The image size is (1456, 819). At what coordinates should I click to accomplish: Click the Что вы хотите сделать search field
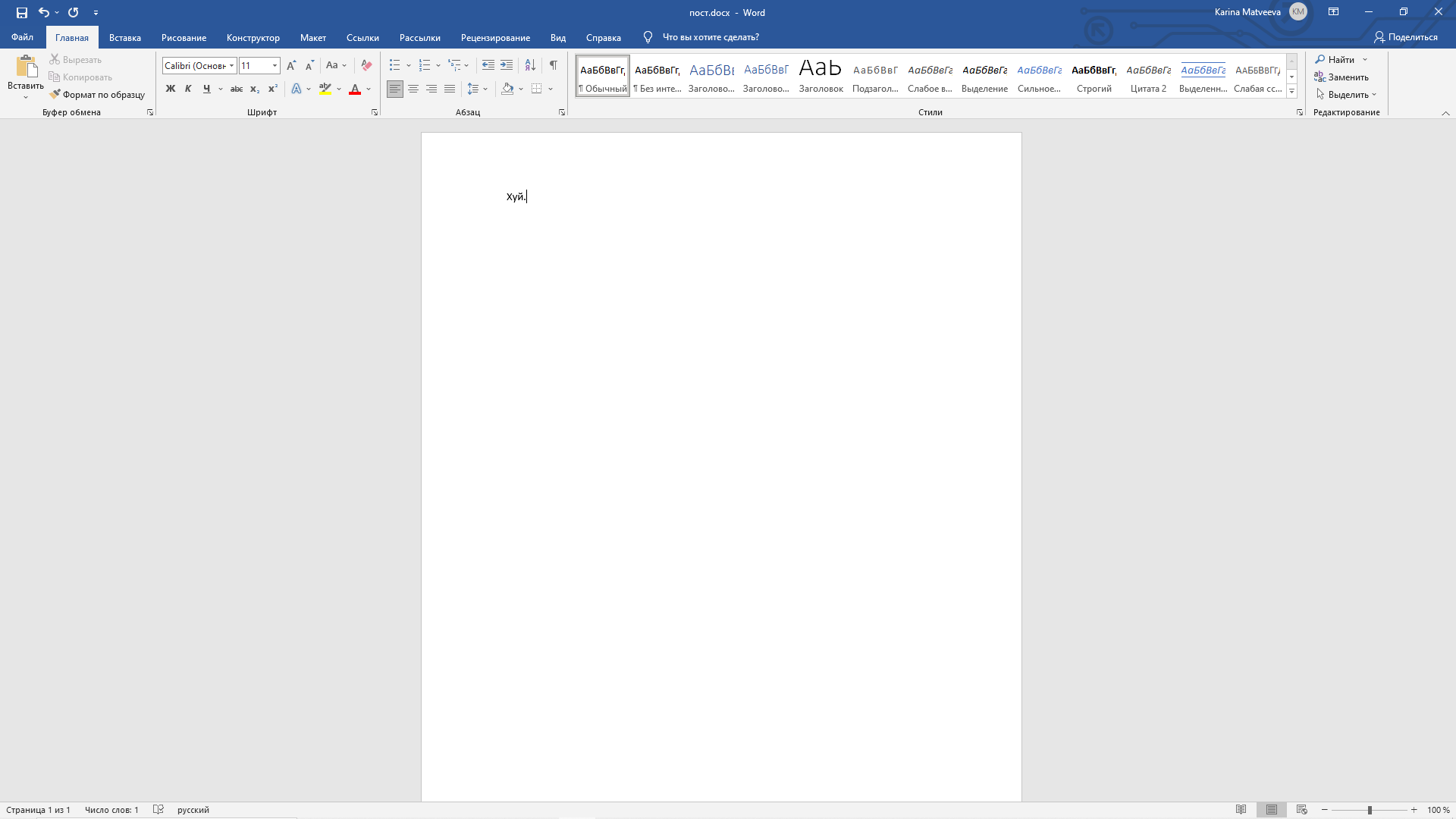point(710,37)
